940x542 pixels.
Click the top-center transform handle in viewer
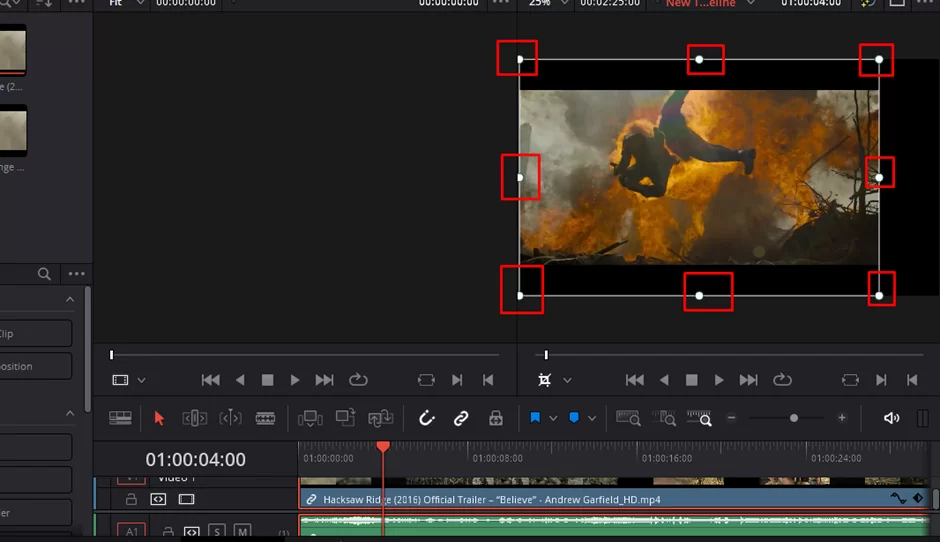(699, 59)
